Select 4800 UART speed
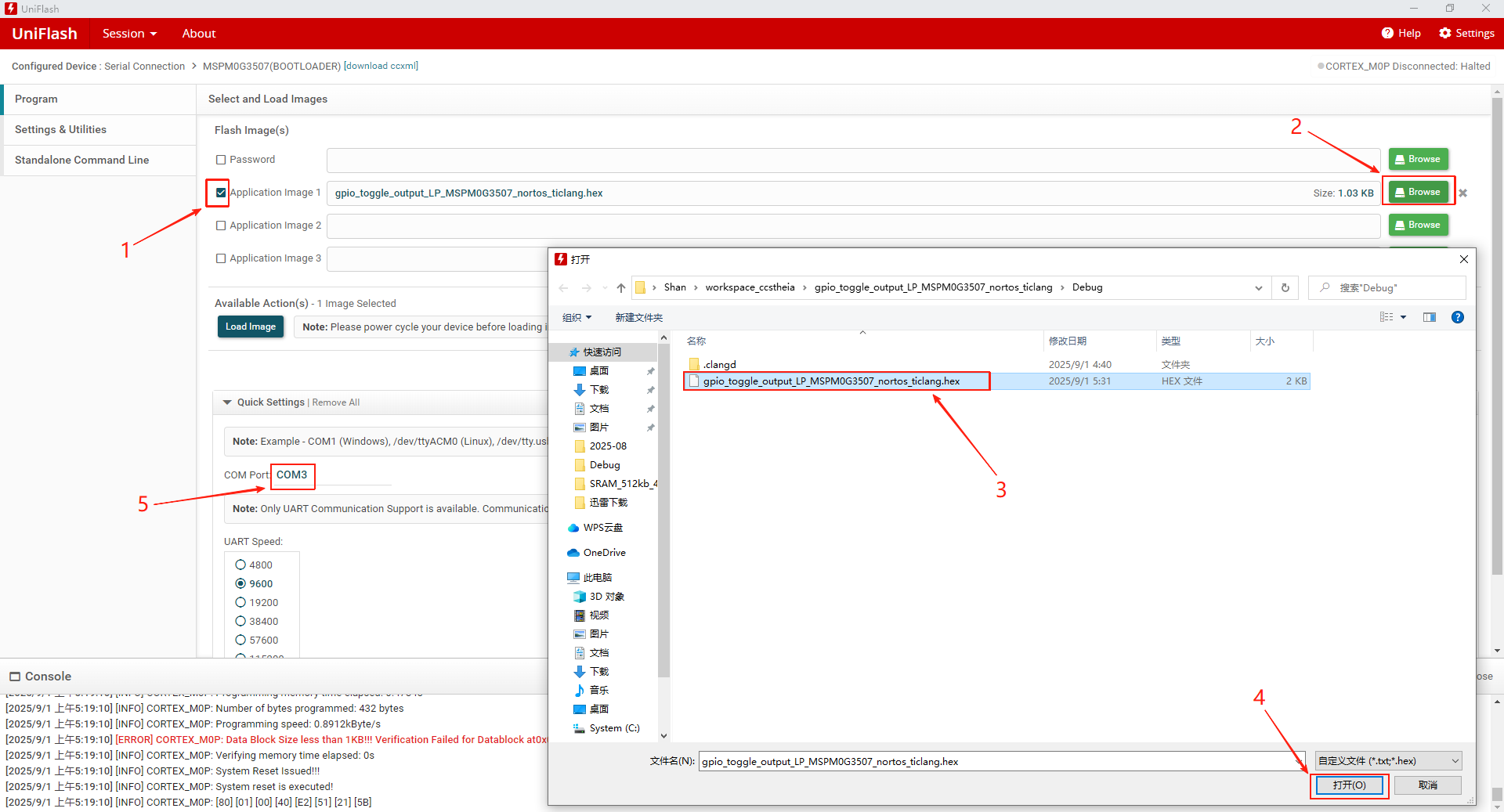This screenshot has width=1504, height=812. [240, 565]
